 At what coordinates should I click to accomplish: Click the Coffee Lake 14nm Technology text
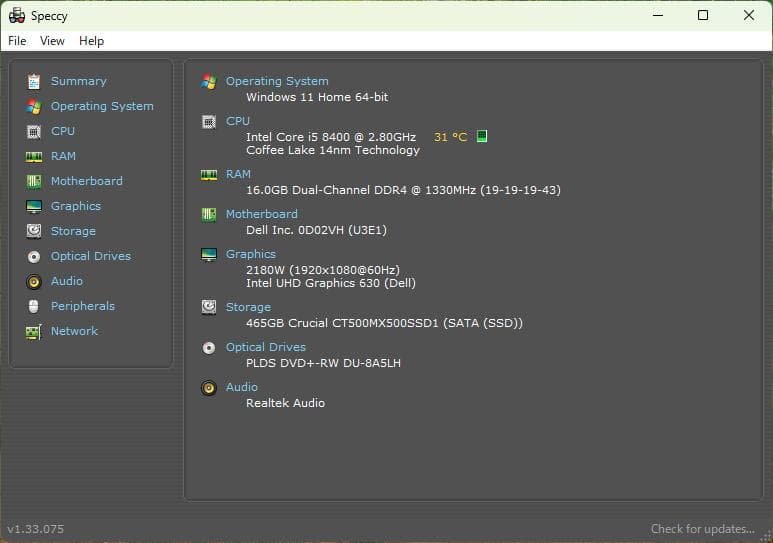coord(333,150)
